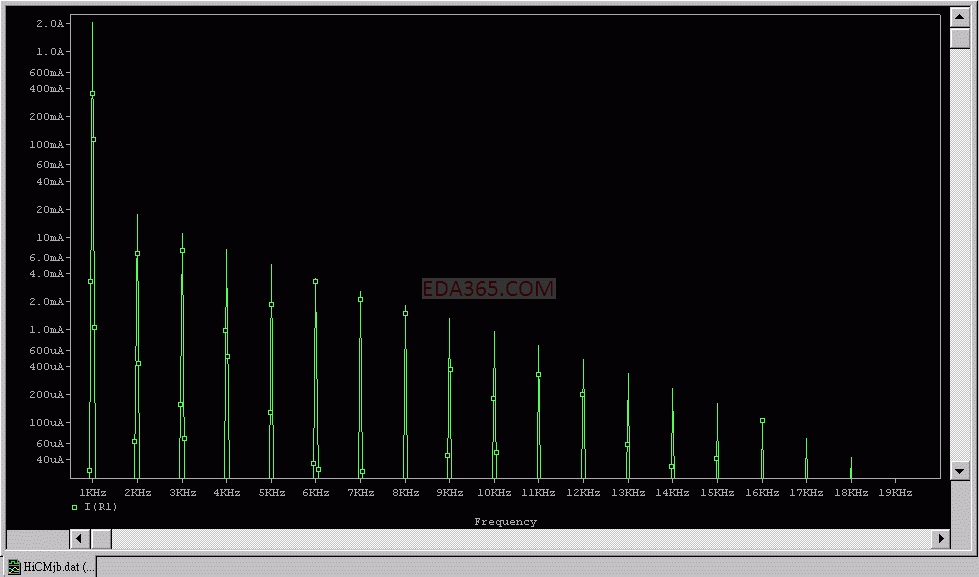Click the 7KHz x-axis label

tap(360, 493)
